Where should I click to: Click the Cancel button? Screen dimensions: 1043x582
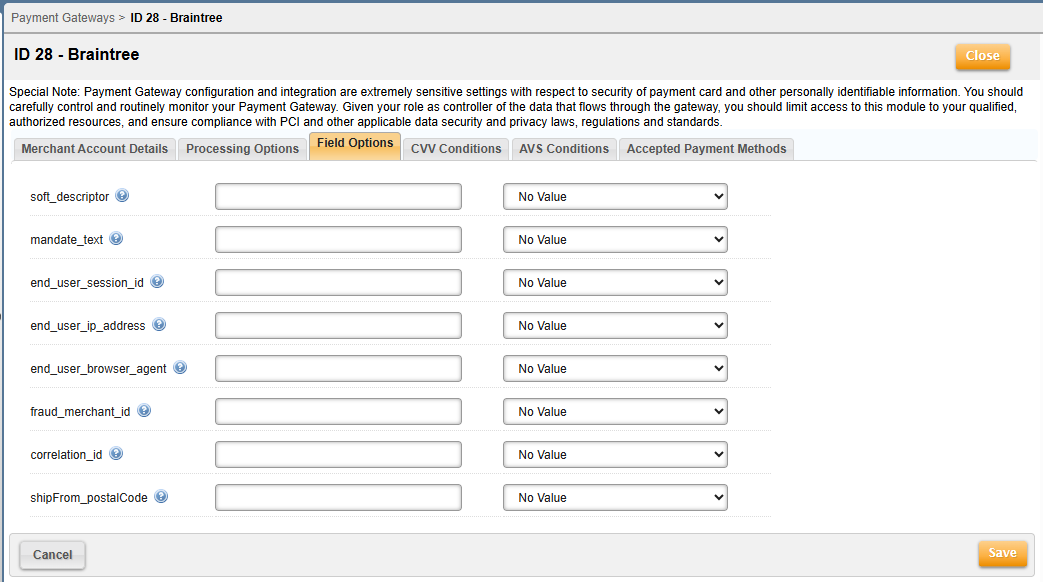[53, 555]
